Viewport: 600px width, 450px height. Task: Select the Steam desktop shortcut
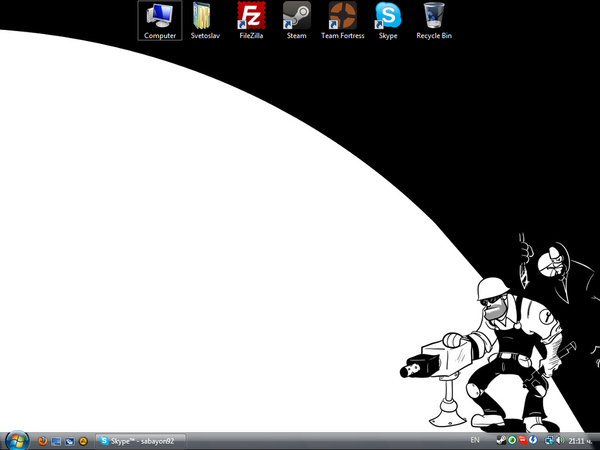pyautogui.click(x=297, y=20)
